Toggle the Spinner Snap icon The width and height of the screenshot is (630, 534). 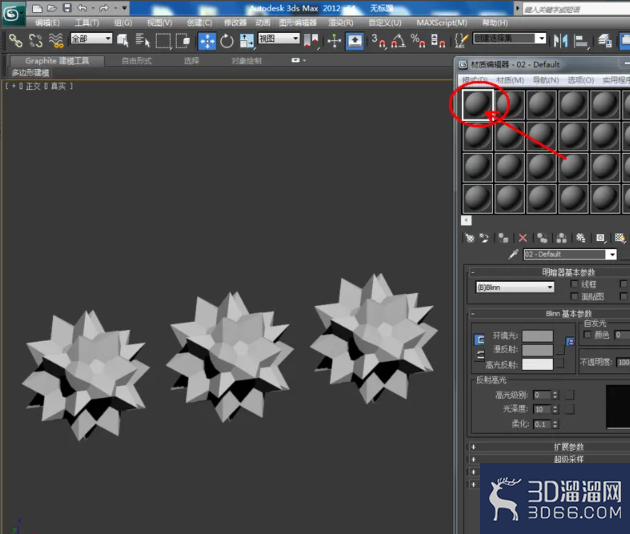click(438, 41)
